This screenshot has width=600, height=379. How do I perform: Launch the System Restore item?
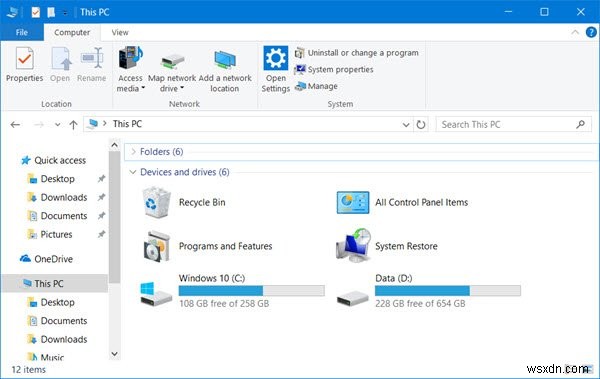coord(387,246)
